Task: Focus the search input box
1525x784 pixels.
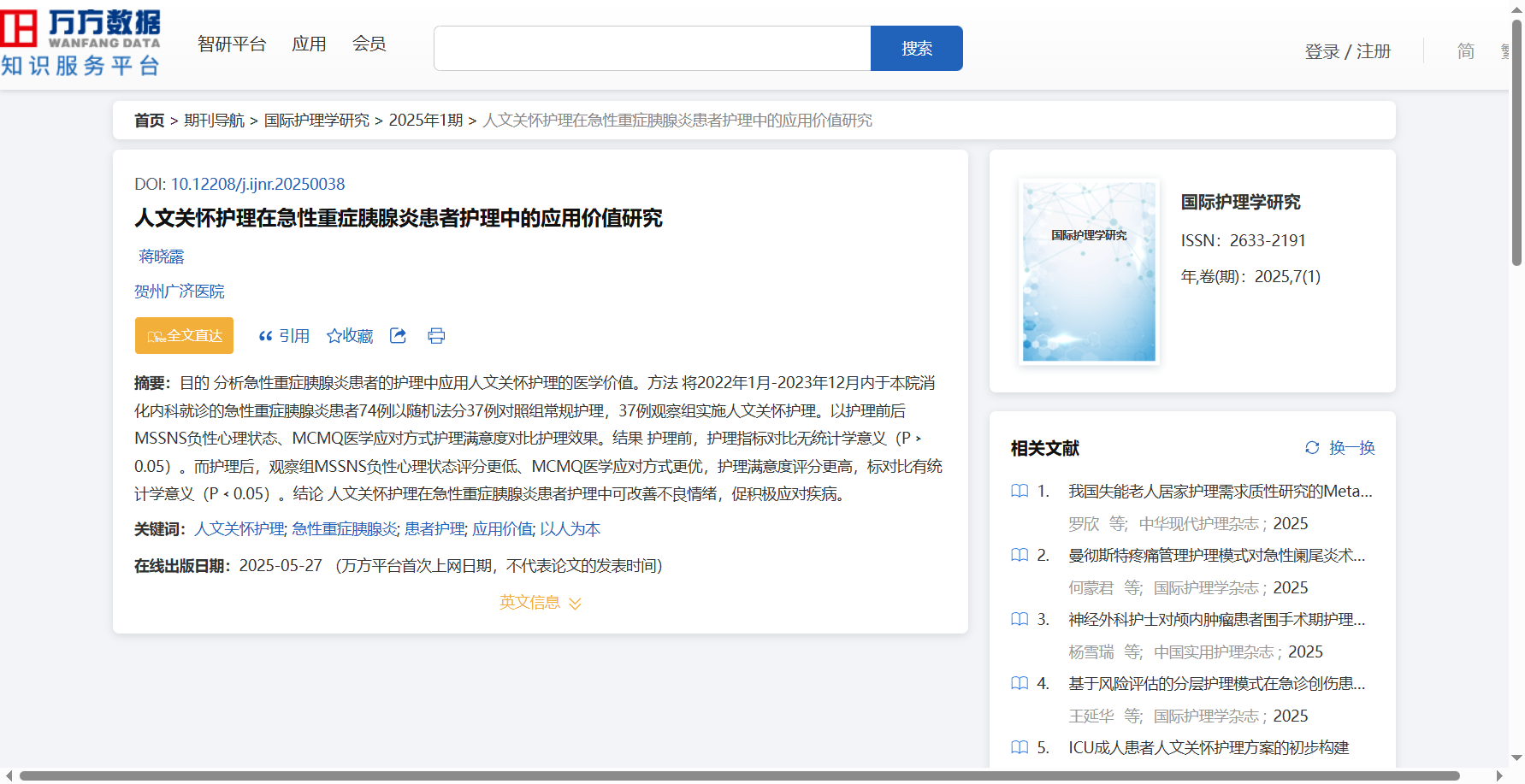Action: pos(652,49)
